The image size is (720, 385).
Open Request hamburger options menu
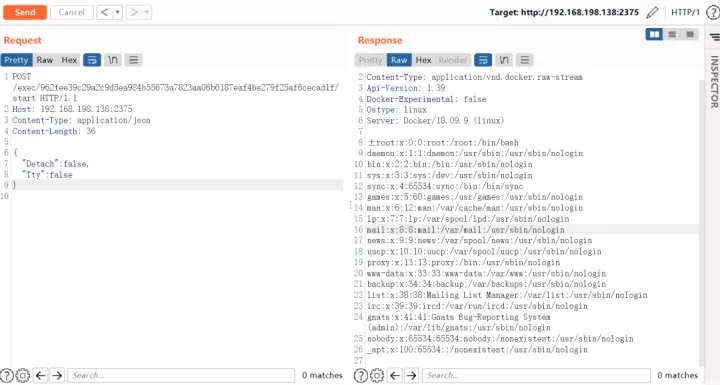134,60
